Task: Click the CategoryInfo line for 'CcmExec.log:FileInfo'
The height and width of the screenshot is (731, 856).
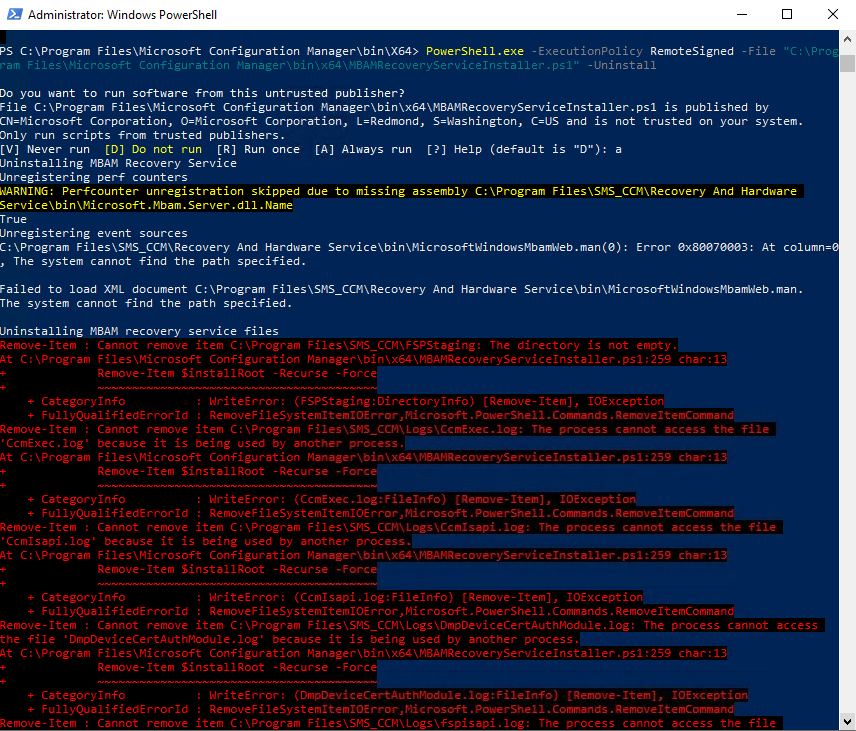Action: (x=332, y=500)
